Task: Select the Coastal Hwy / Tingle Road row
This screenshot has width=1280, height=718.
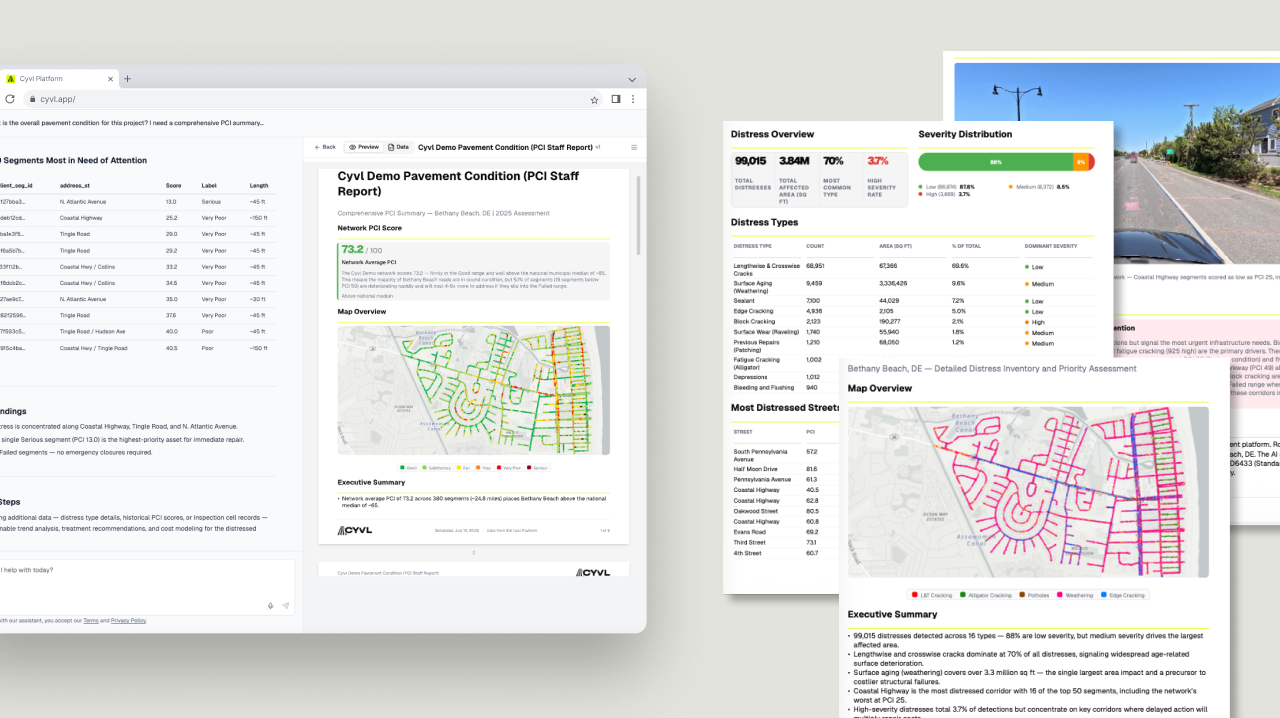Action: (138, 348)
